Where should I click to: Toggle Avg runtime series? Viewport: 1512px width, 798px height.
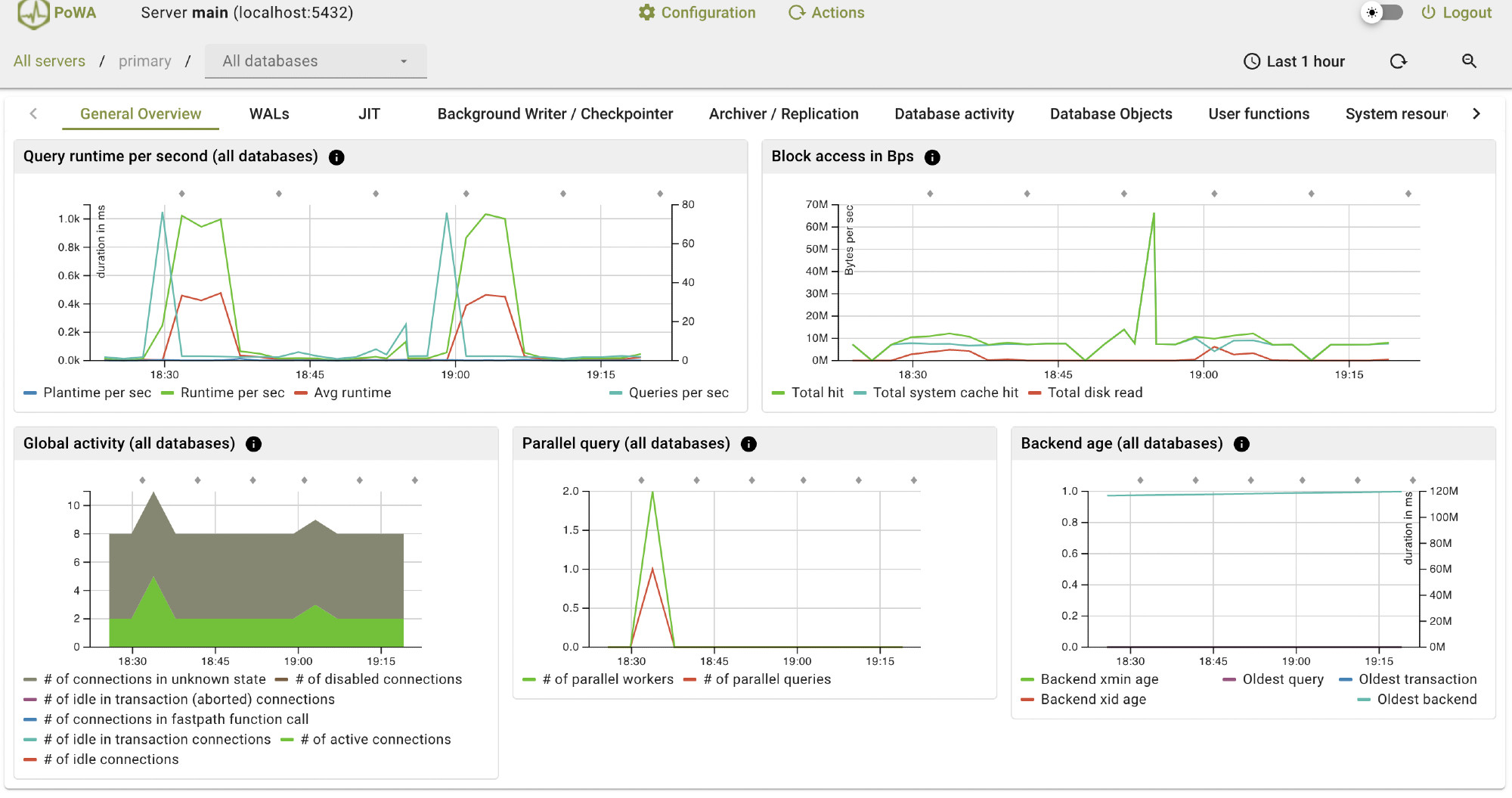coord(342,393)
